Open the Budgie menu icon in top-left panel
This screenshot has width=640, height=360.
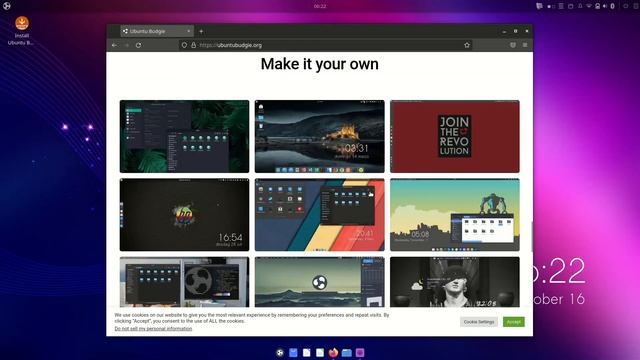tap(7, 6)
